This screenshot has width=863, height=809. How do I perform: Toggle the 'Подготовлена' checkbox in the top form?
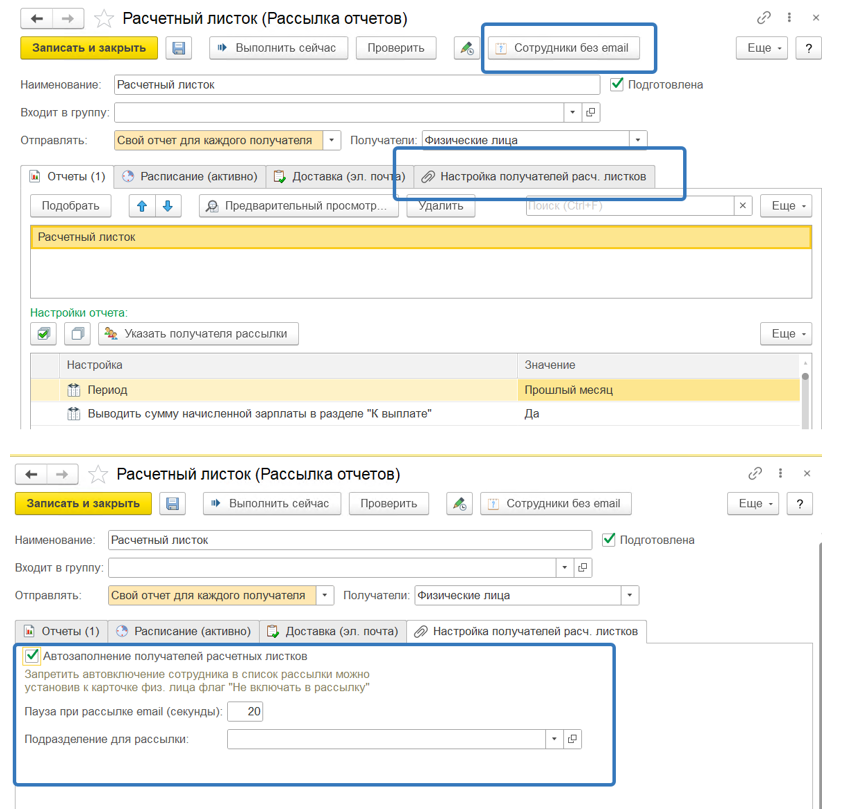[617, 84]
